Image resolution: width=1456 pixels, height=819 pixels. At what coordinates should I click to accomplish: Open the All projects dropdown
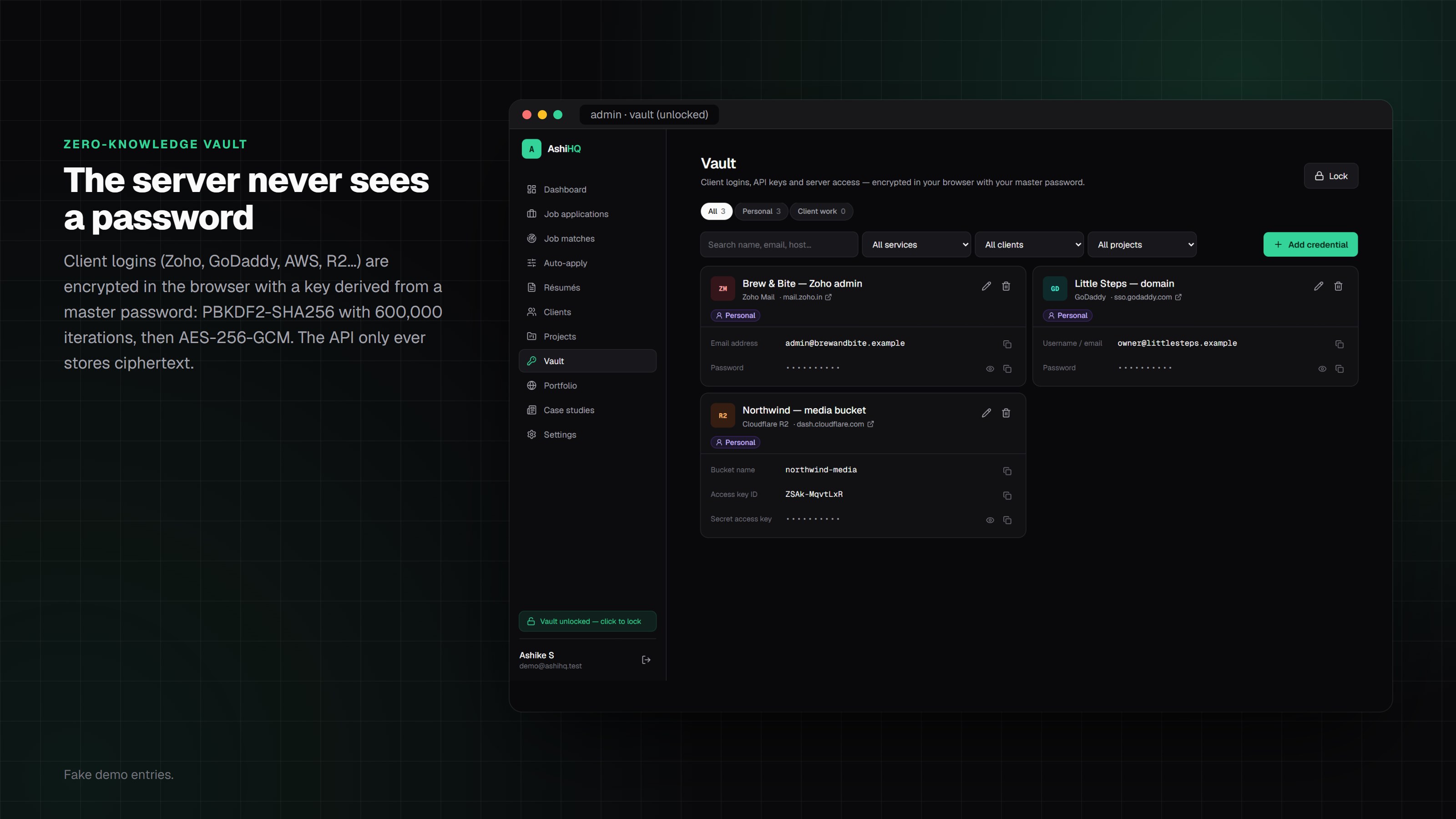pyautogui.click(x=1142, y=245)
